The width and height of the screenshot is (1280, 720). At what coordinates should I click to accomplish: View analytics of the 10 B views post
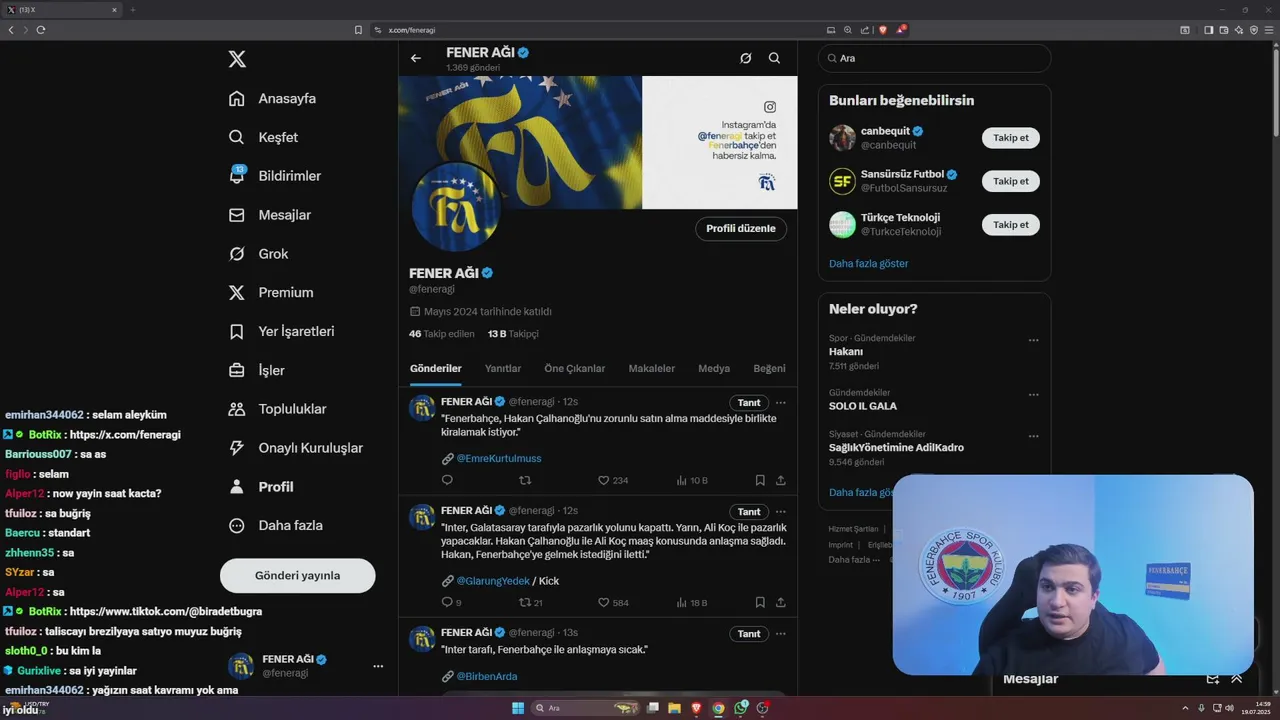tap(692, 480)
